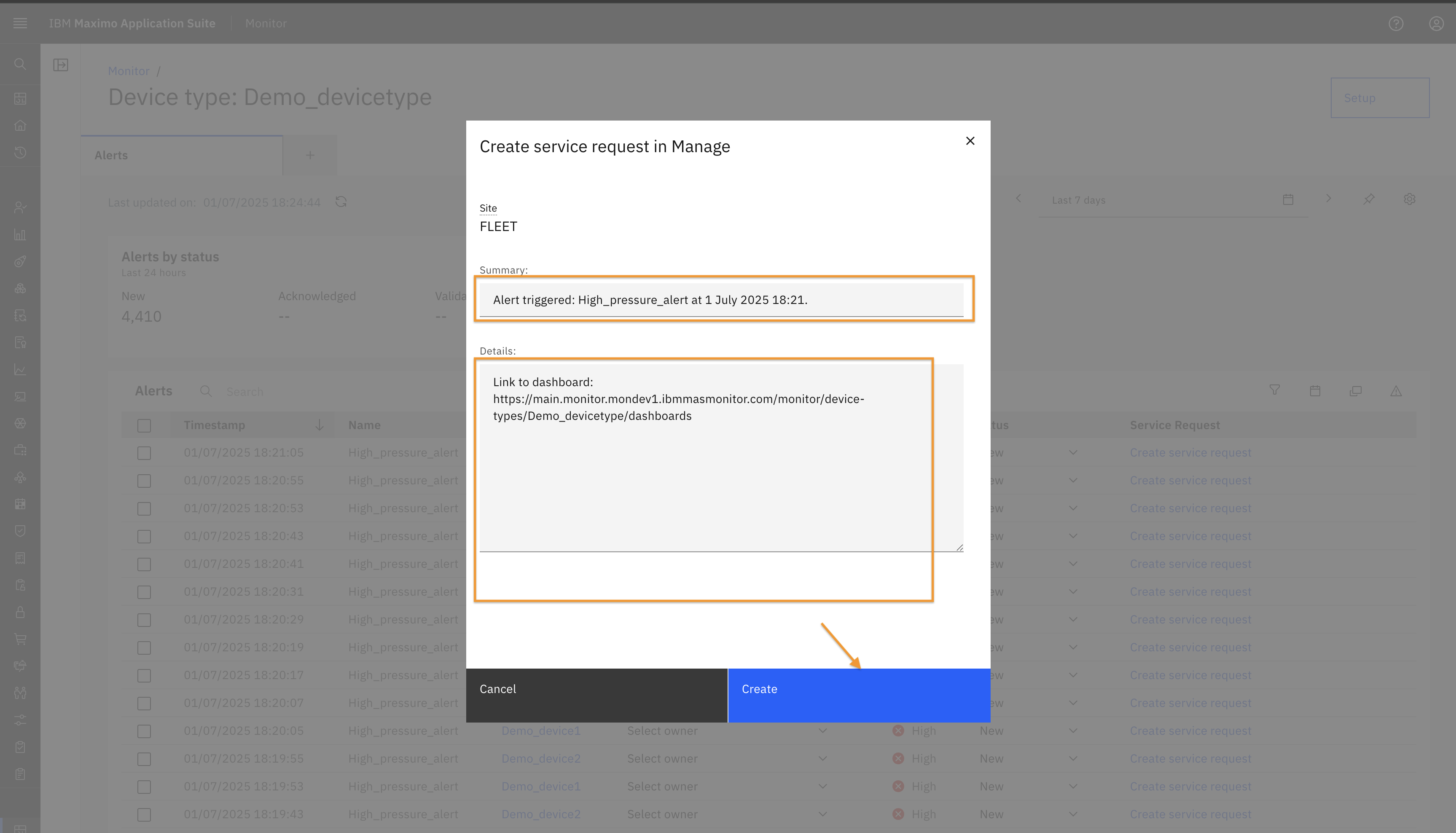Open the user profile icon

(1436, 24)
